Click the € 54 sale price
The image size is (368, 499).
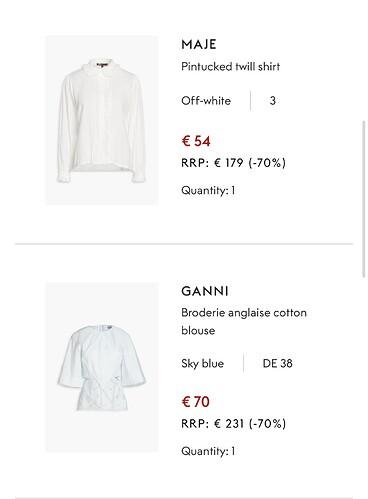[x=196, y=141]
